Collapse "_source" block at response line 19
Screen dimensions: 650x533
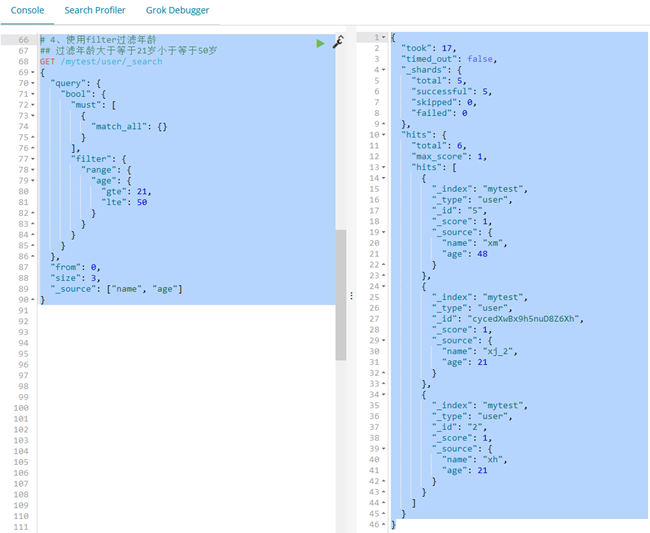click(x=383, y=232)
